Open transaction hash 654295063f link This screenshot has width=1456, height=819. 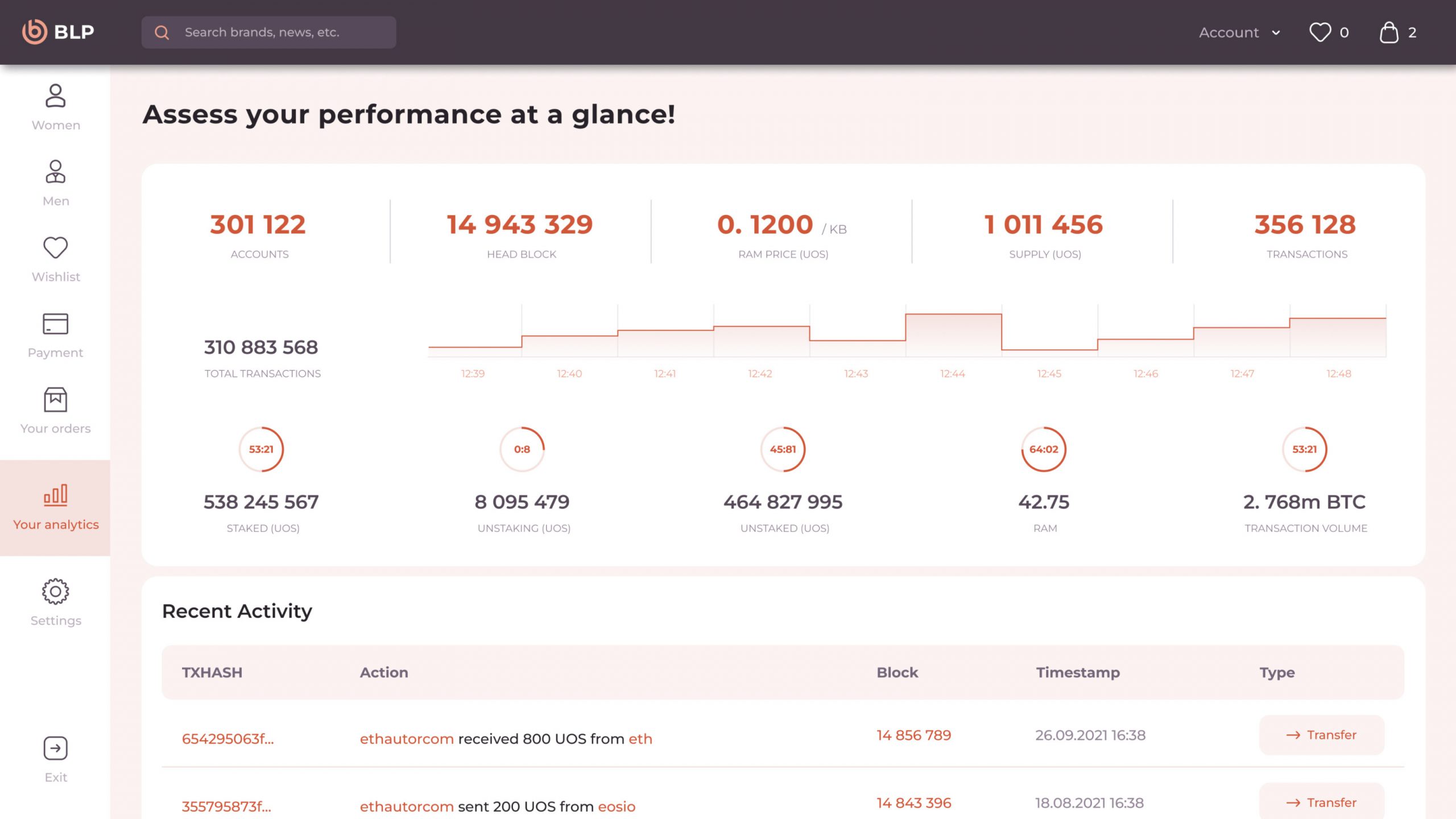(227, 739)
